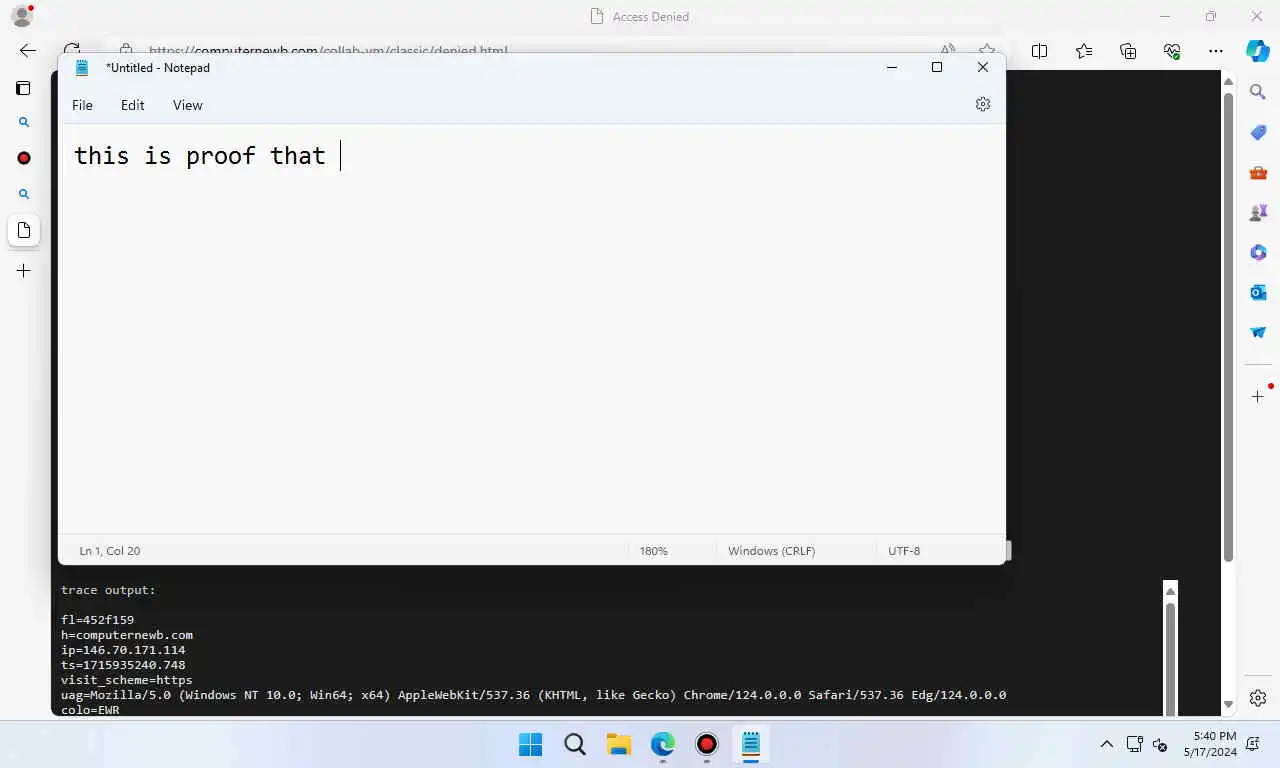Open Notepad File menu
The image size is (1280, 768).
pyautogui.click(x=82, y=105)
